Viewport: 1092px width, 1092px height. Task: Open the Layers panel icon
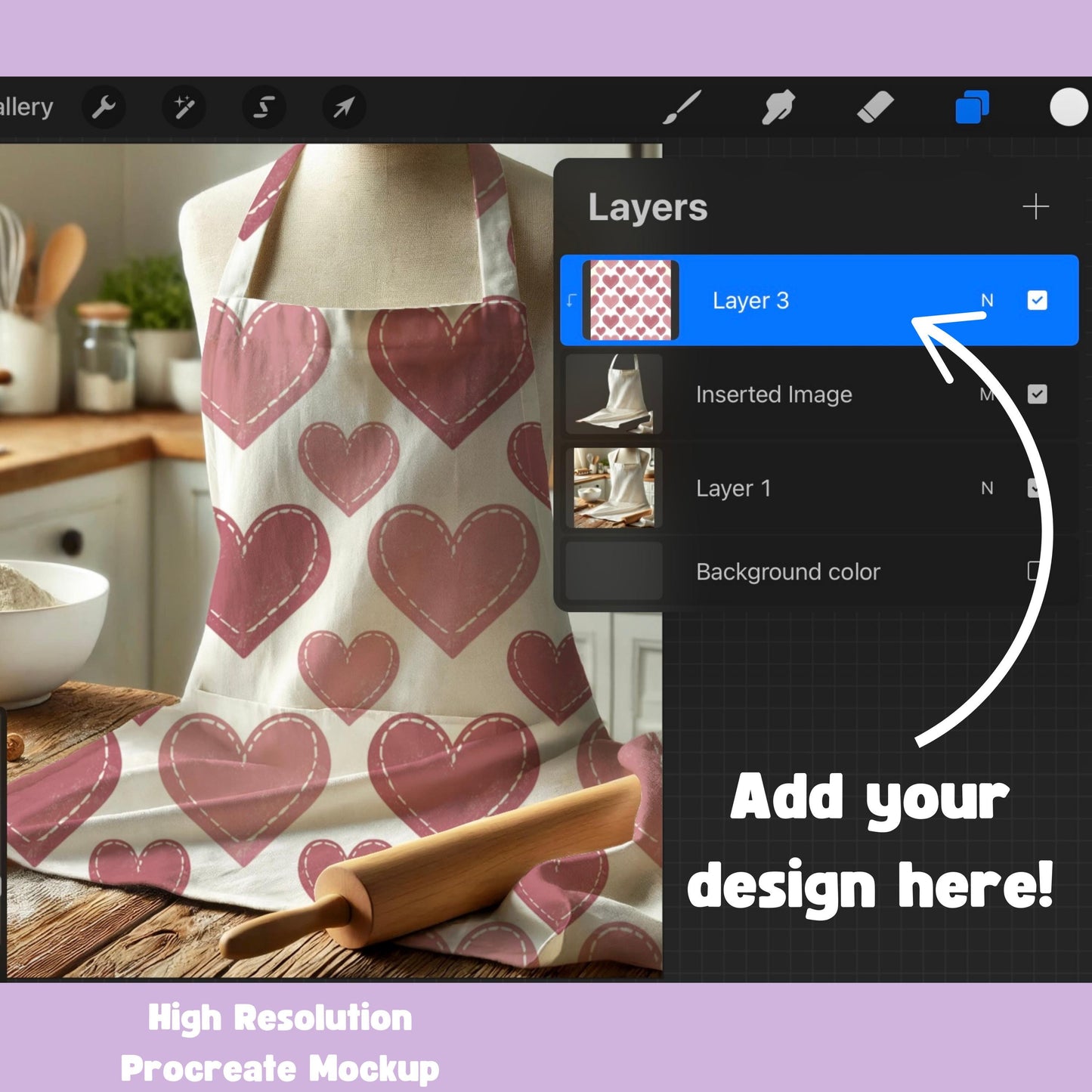click(x=973, y=107)
